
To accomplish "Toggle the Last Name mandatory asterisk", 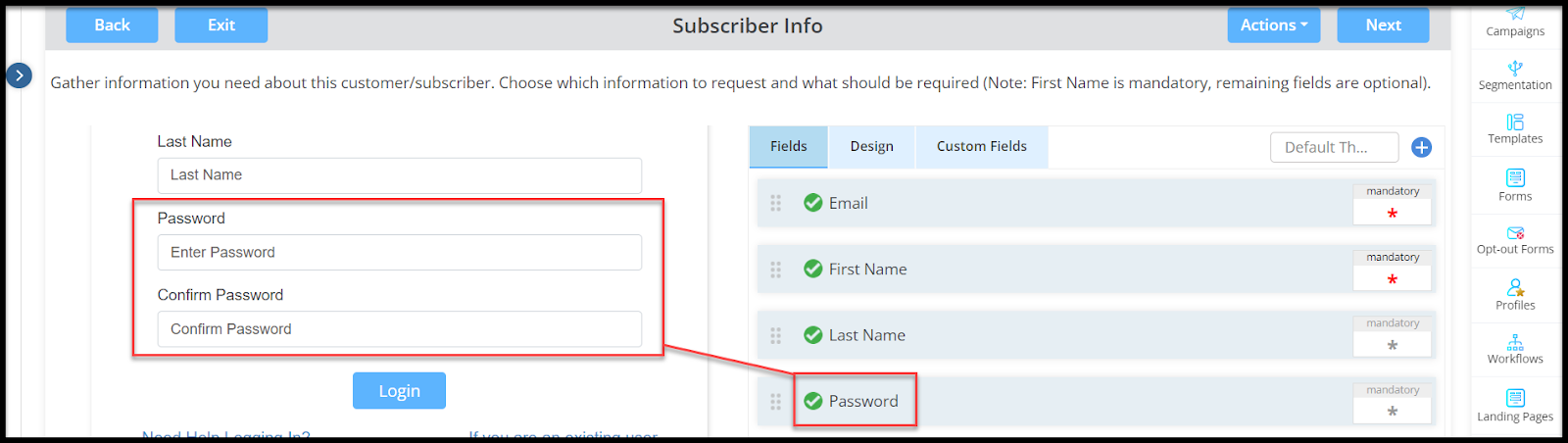I will click(x=1393, y=345).
